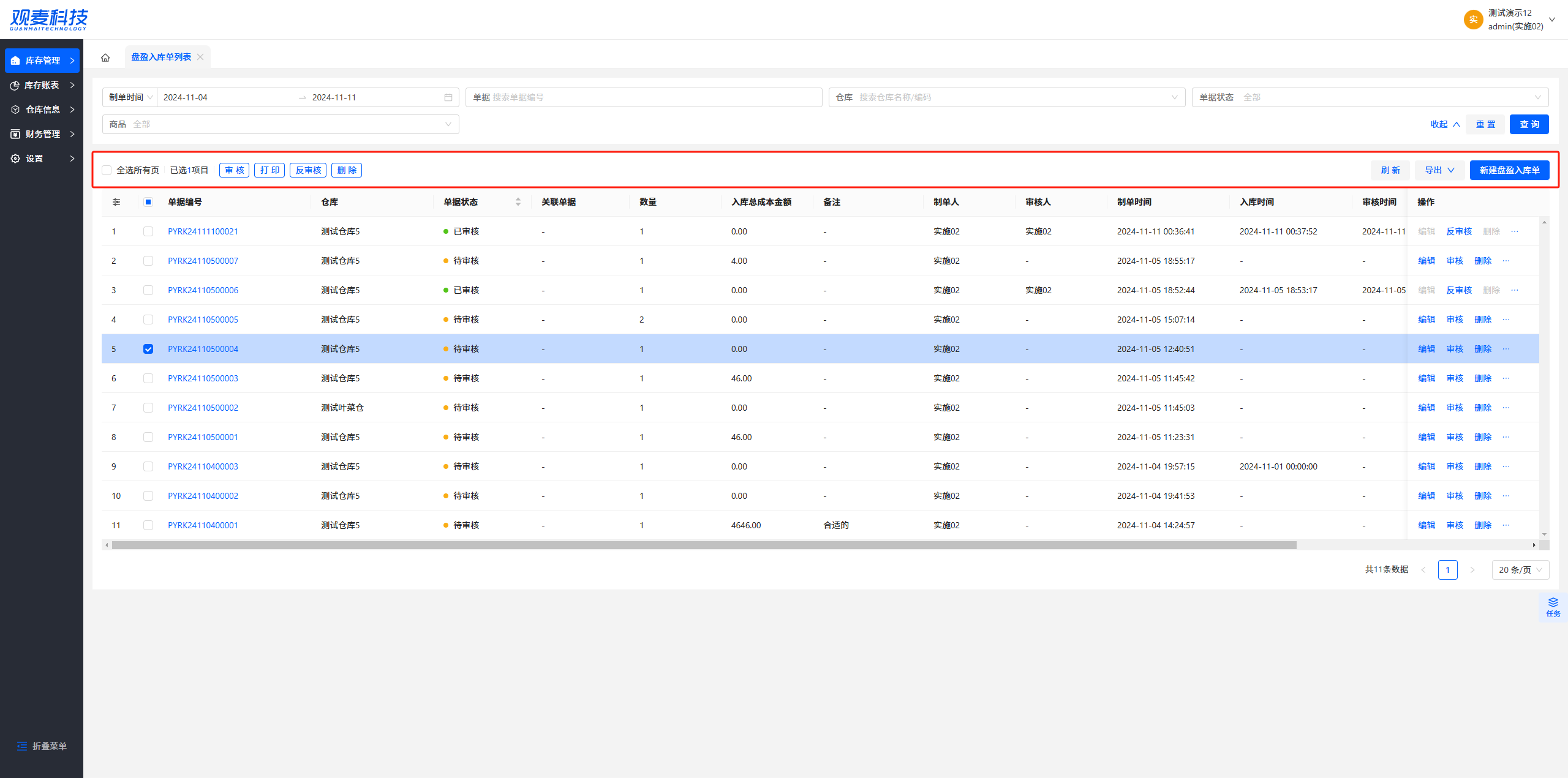Click the 新建盘盈入库单 button

1509,170
